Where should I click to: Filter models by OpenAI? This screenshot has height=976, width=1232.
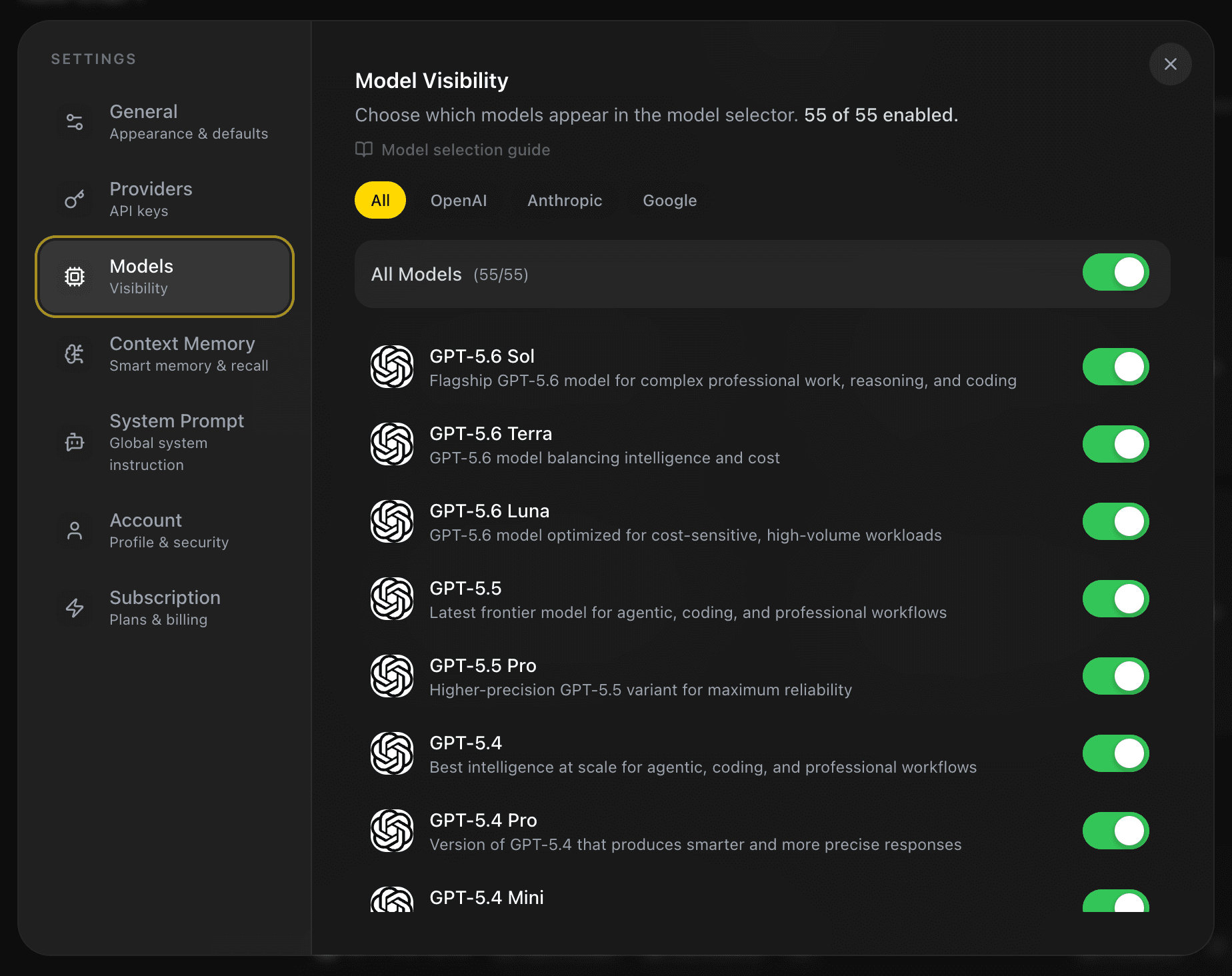coord(459,200)
